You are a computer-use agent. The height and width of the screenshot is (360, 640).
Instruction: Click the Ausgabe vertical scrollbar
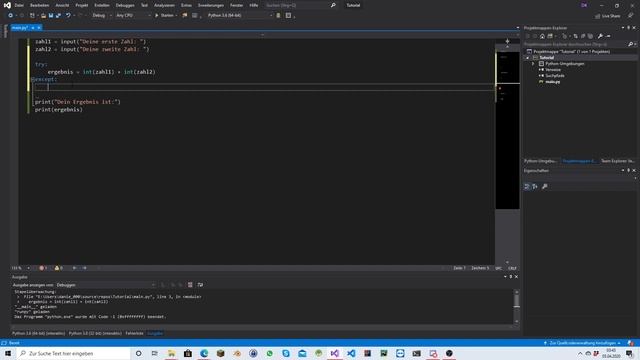[x=517, y=307]
